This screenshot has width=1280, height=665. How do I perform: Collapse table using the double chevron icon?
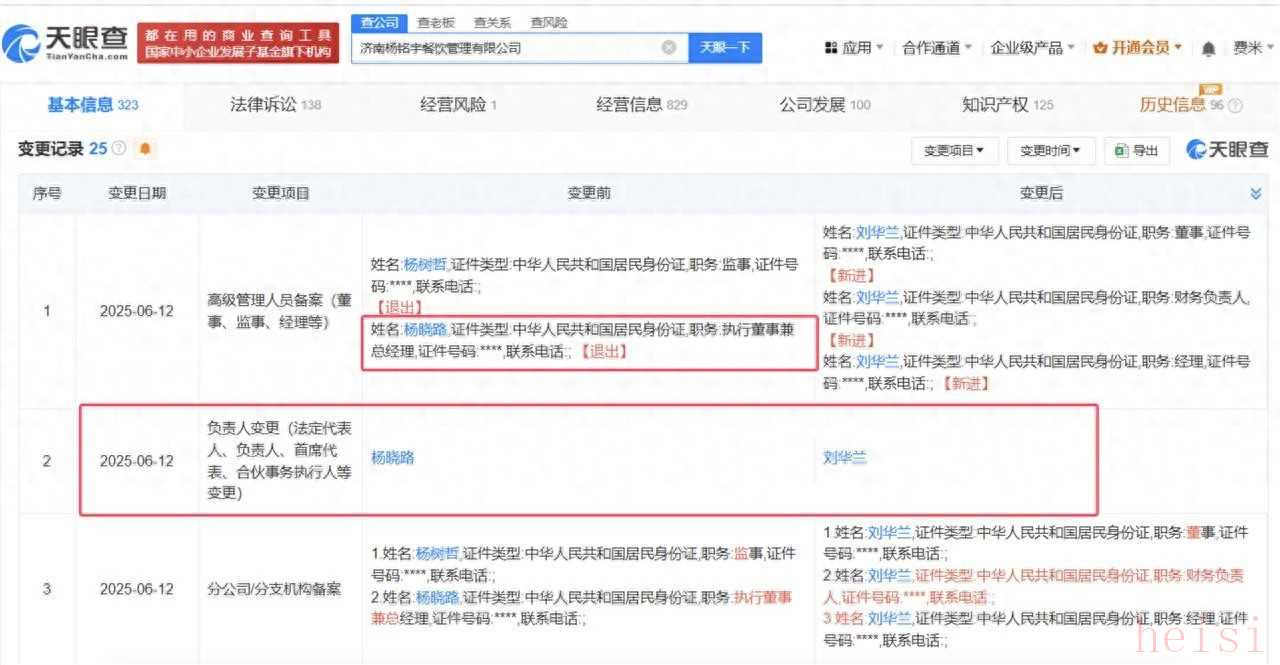1256,193
